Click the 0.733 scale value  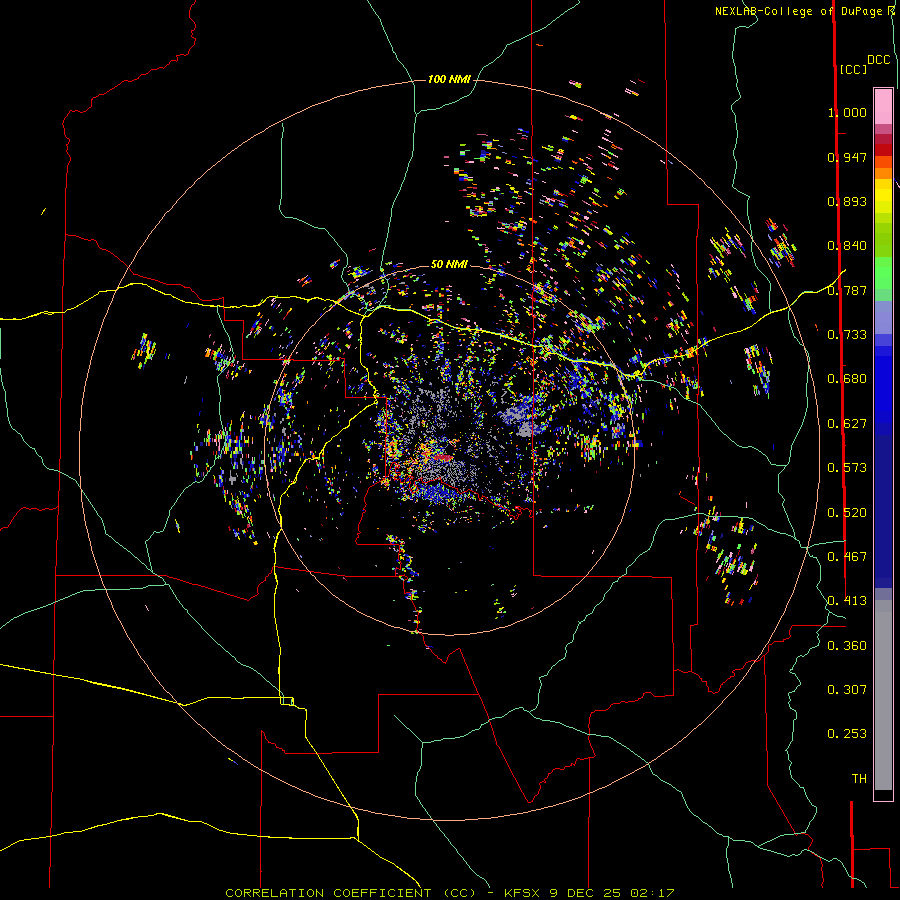pos(847,335)
